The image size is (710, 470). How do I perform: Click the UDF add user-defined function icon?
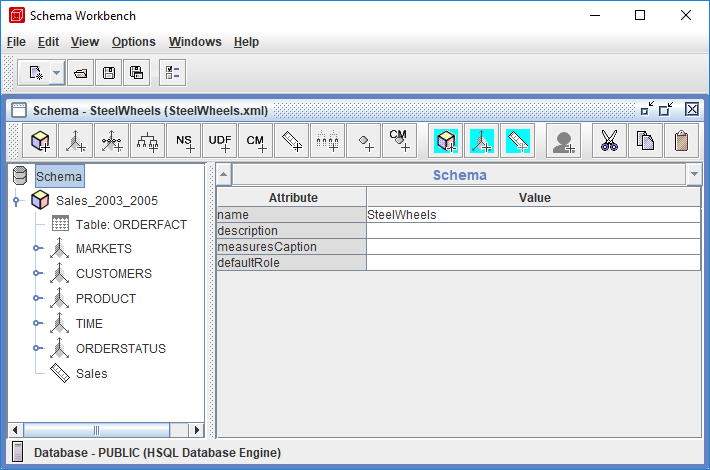coord(220,142)
